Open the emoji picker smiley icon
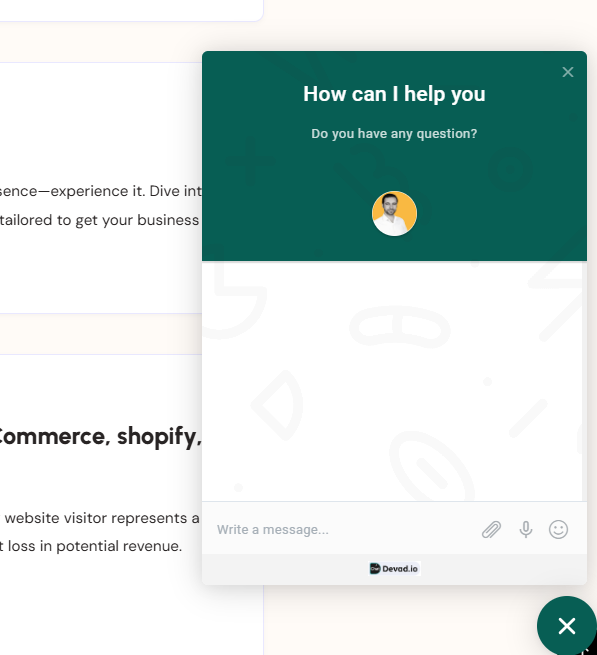 (x=558, y=530)
